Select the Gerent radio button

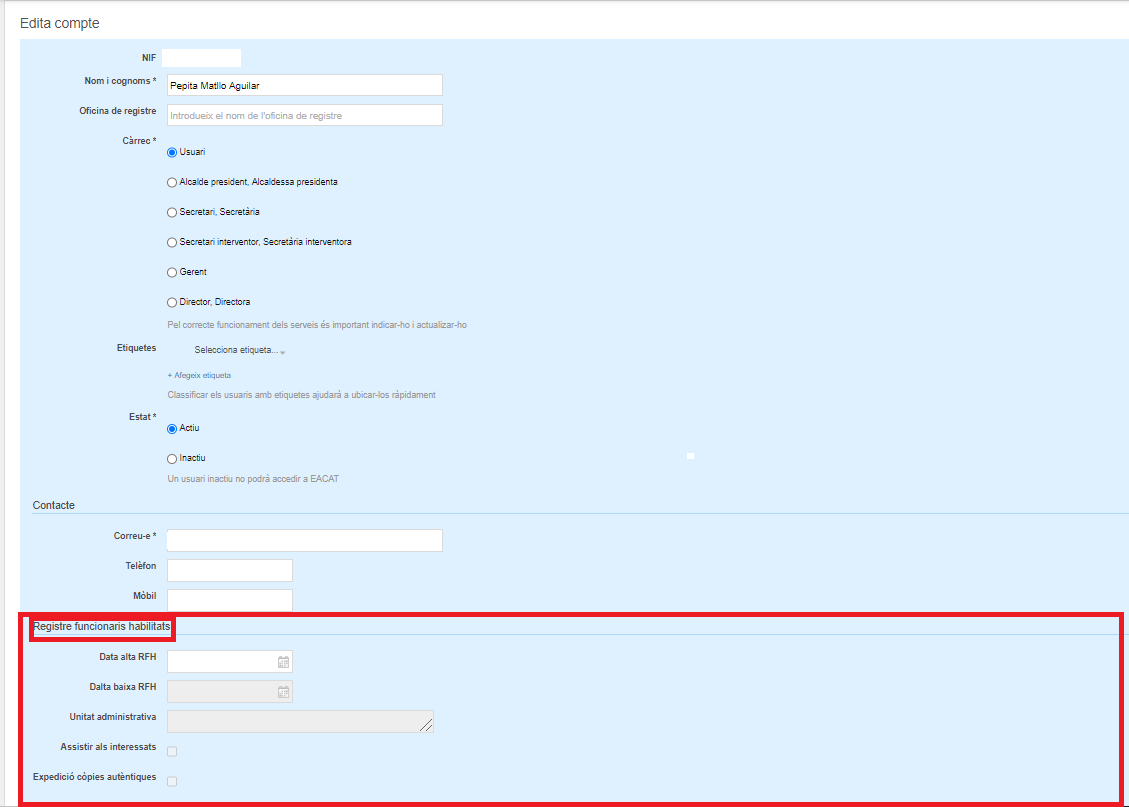coord(172,272)
